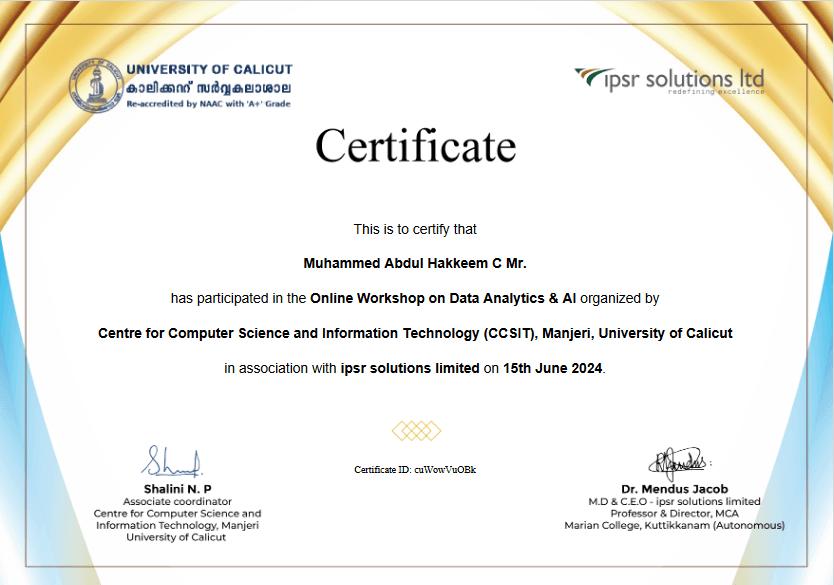Click the "redefining excellence" tagline

pyautogui.click(x=716, y=92)
